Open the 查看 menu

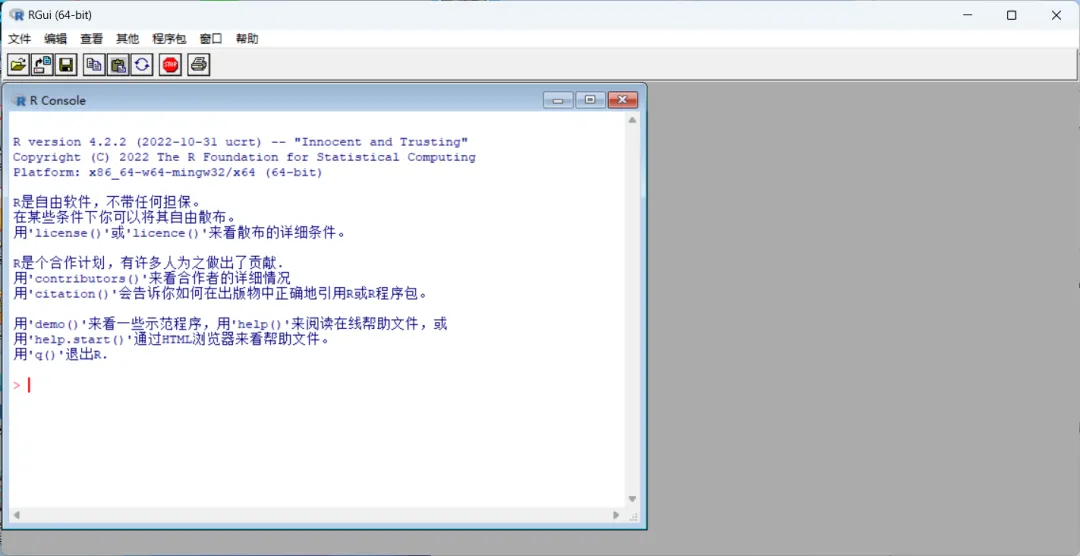click(x=92, y=39)
